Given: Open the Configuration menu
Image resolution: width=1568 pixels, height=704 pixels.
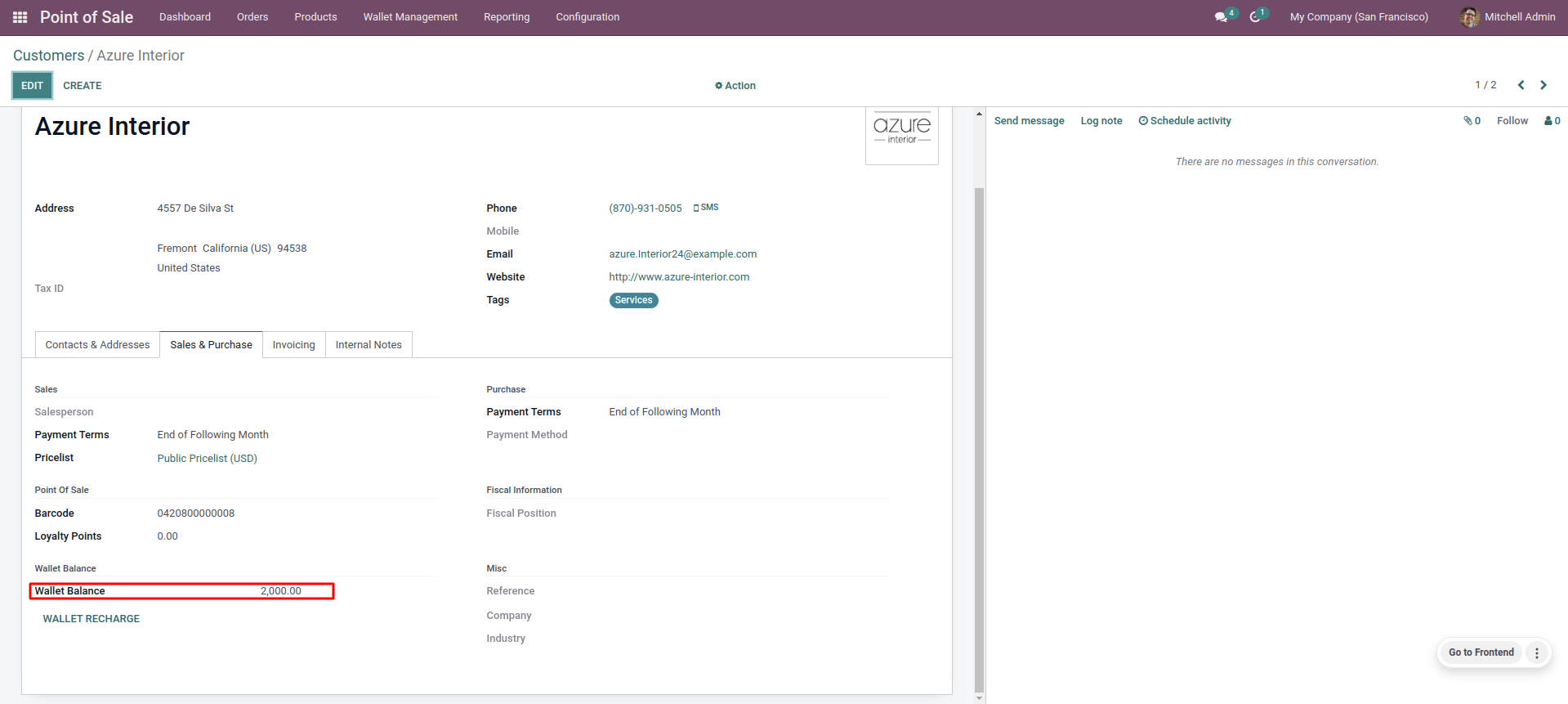Looking at the screenshot, I should [x=587, y=17].
